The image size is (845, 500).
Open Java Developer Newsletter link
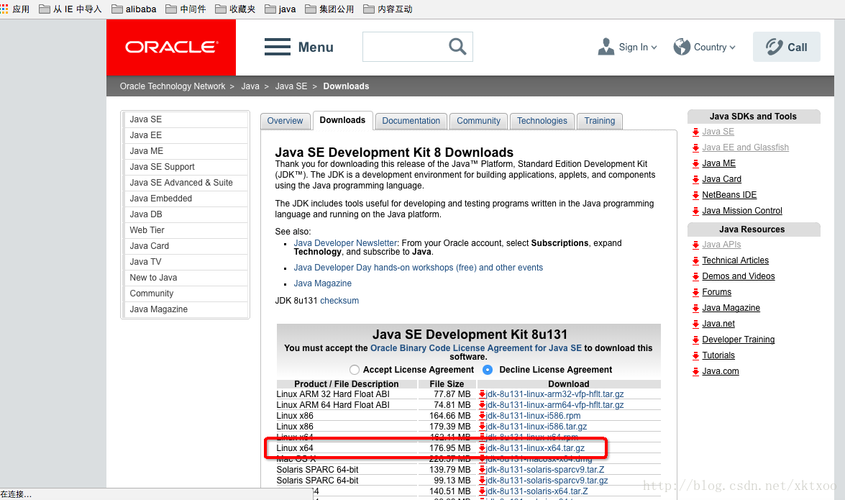pyautogui.click(x=345, y=243)
